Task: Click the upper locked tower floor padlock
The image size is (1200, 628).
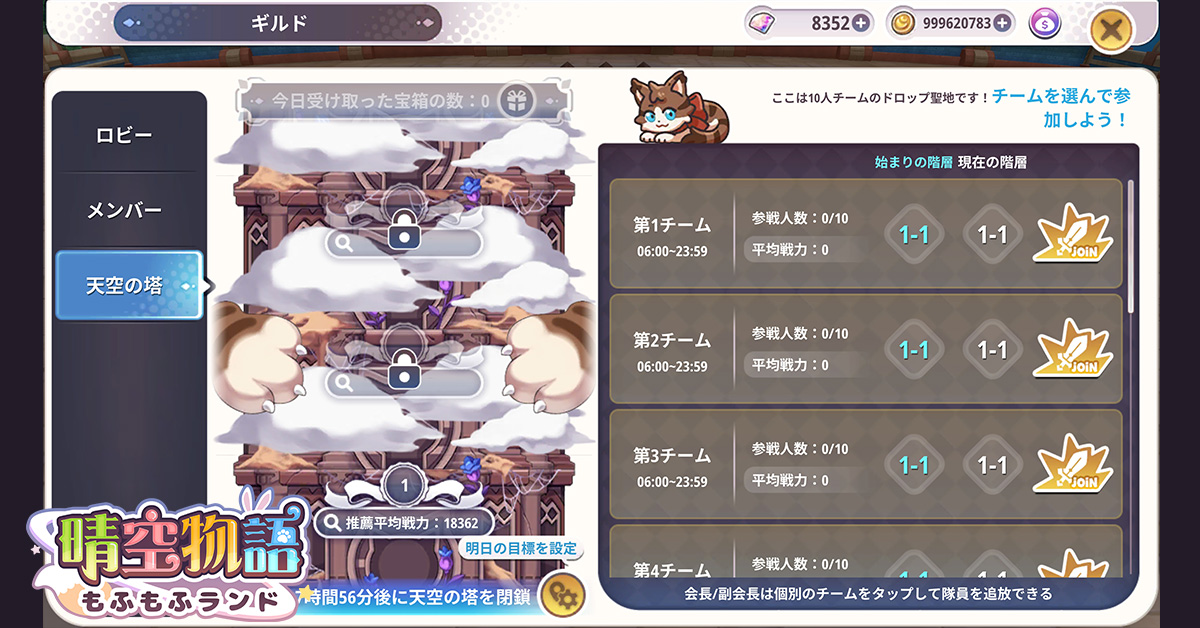Action: (x=403, y=233)
